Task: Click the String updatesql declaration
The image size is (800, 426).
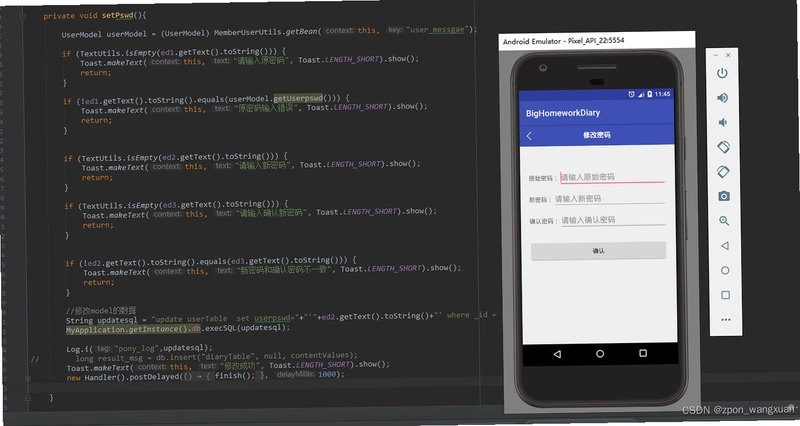Action: [101, 320]
